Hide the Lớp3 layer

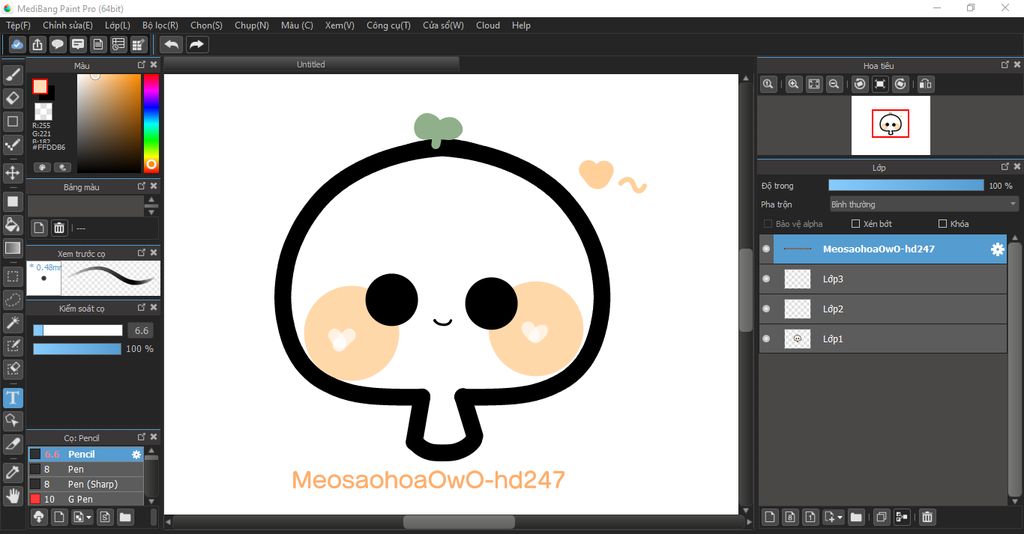[767, 279]
